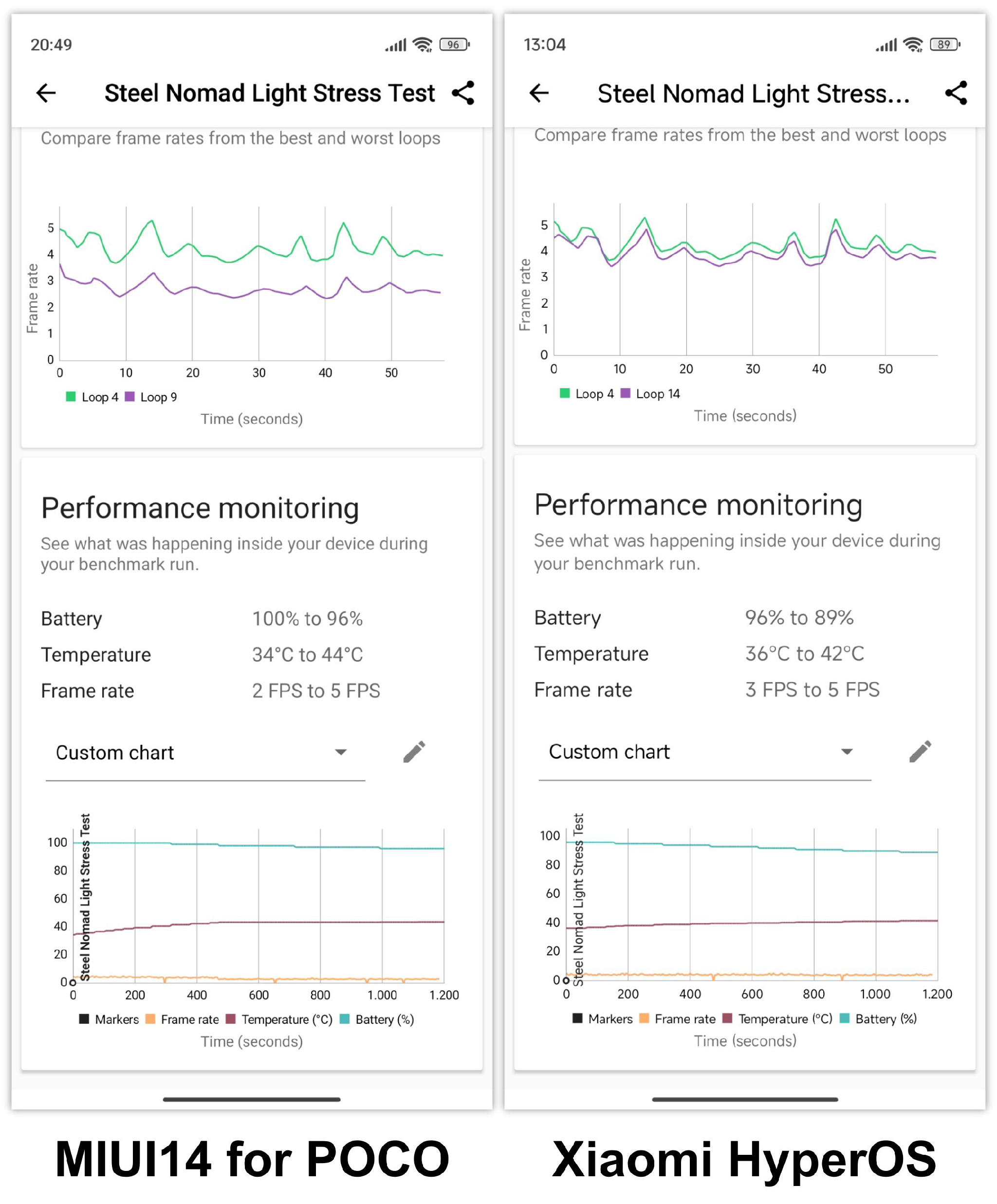
Task: Tap share icon in MIUI14 screenshot
Action: click(463, 93)
